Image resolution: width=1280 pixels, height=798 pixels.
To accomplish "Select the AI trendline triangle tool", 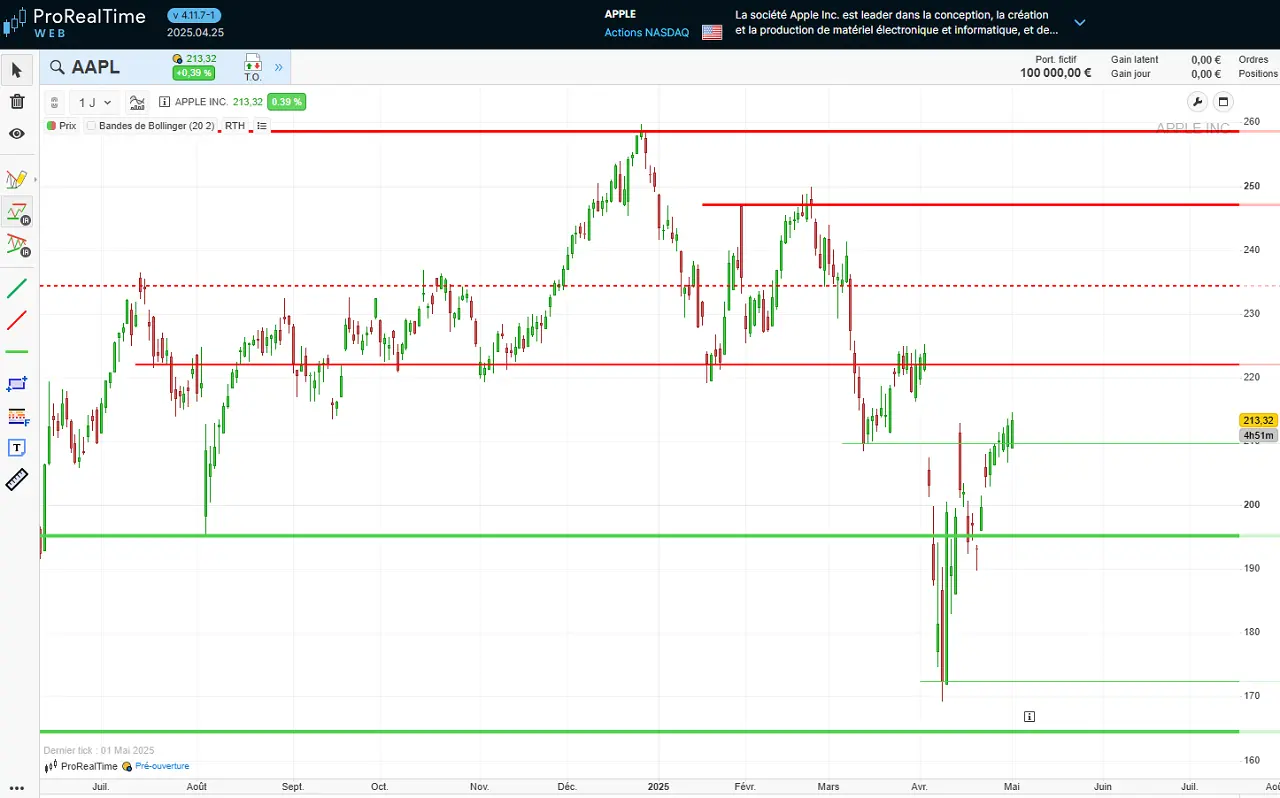I will pos(16,243).
